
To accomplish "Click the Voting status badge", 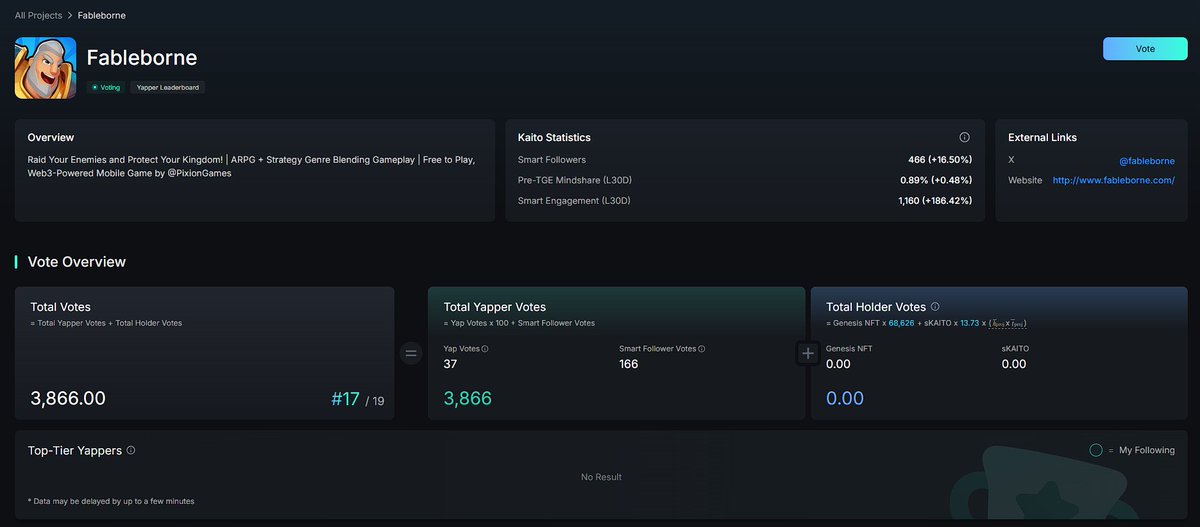I will point(106,88).
